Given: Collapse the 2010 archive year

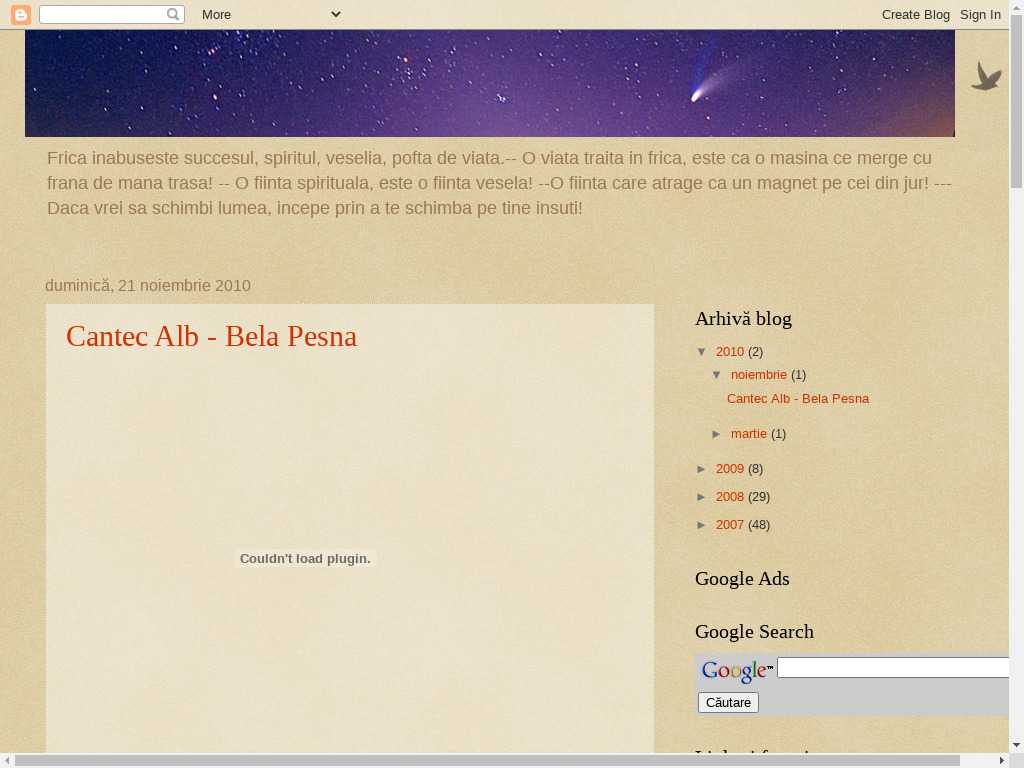Looking at the screenshot, I should (703, 352).
